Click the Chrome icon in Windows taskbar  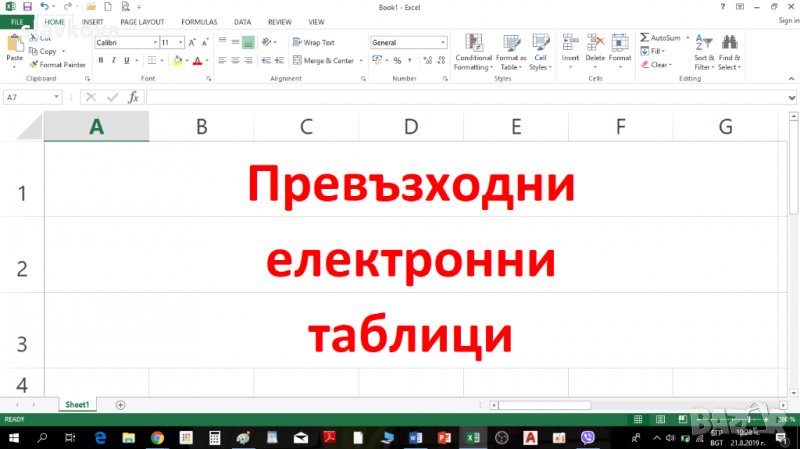(x=157, y=438)
